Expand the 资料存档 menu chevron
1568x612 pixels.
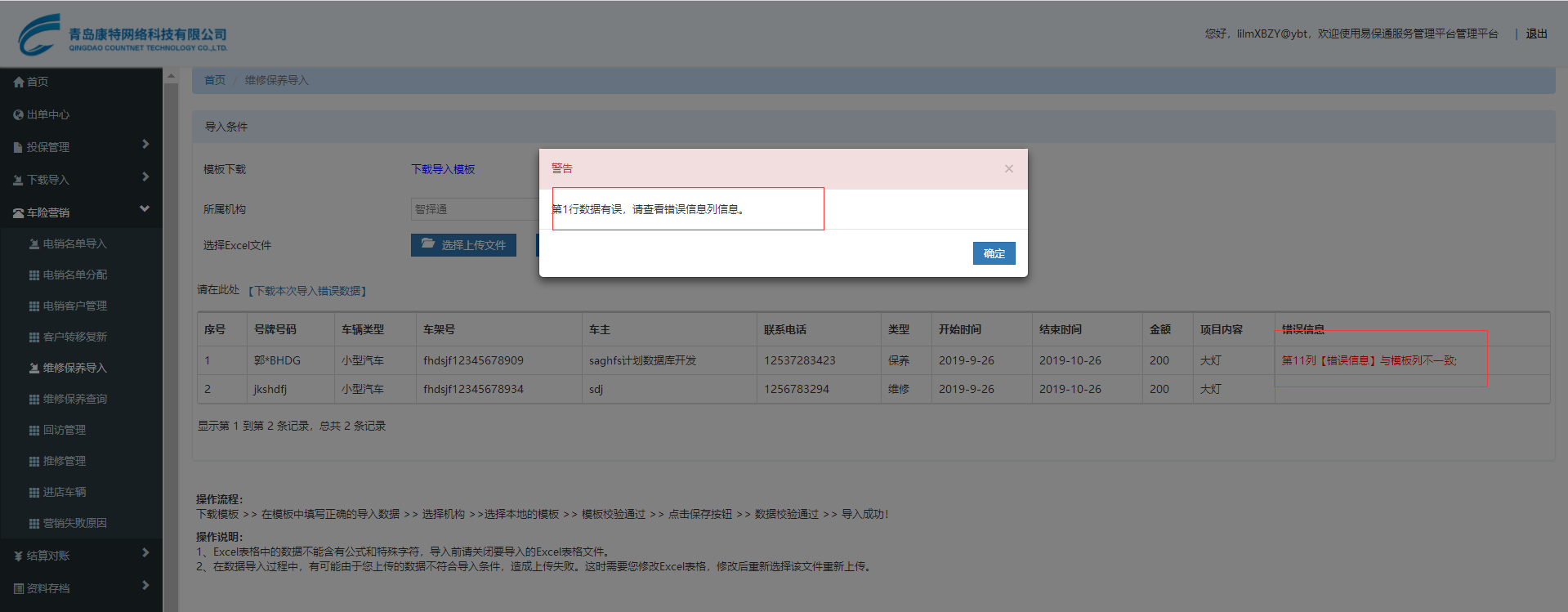145,586
